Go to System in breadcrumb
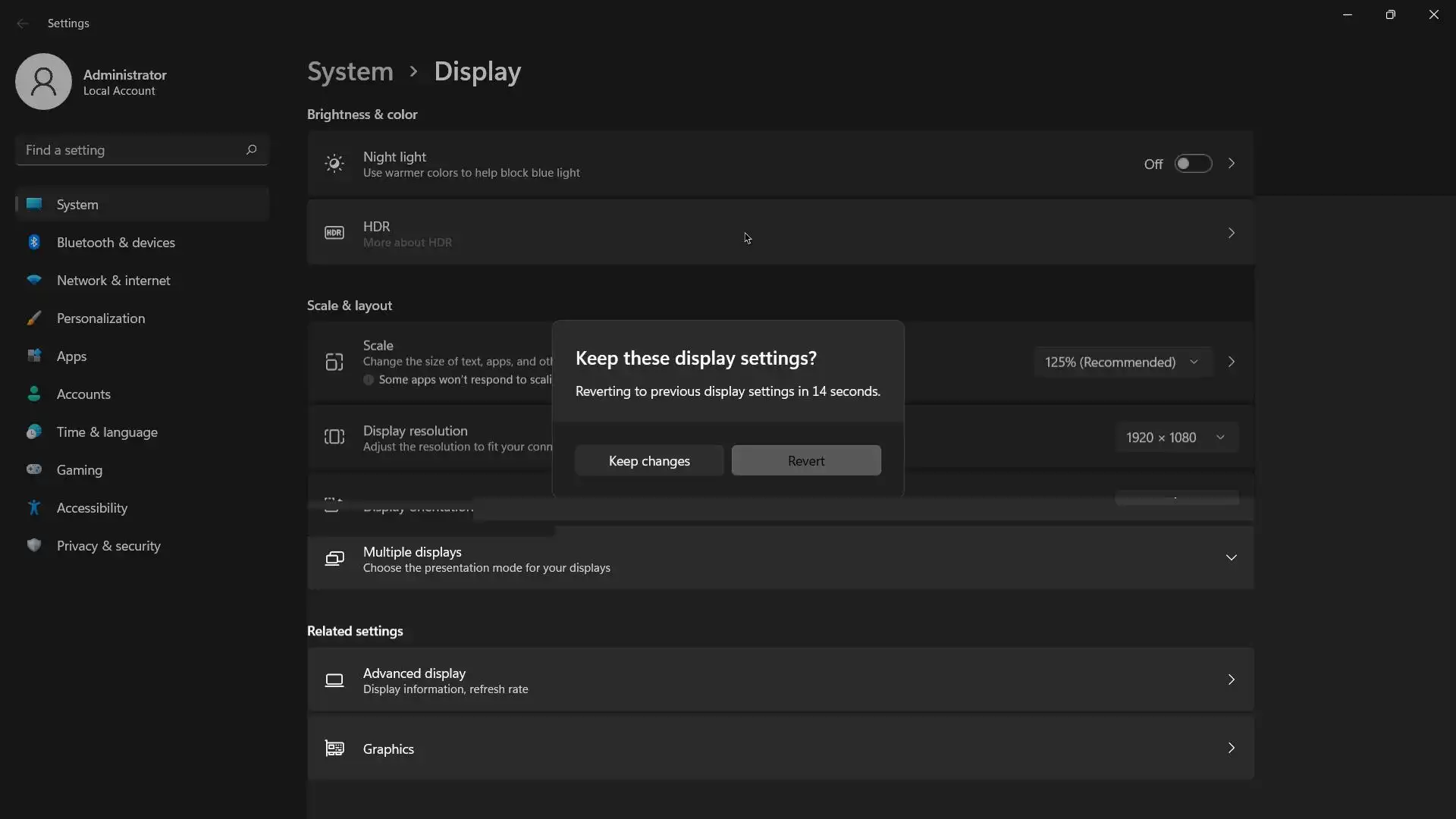Viewport: 1456px width, 819px height. point(350,71)
